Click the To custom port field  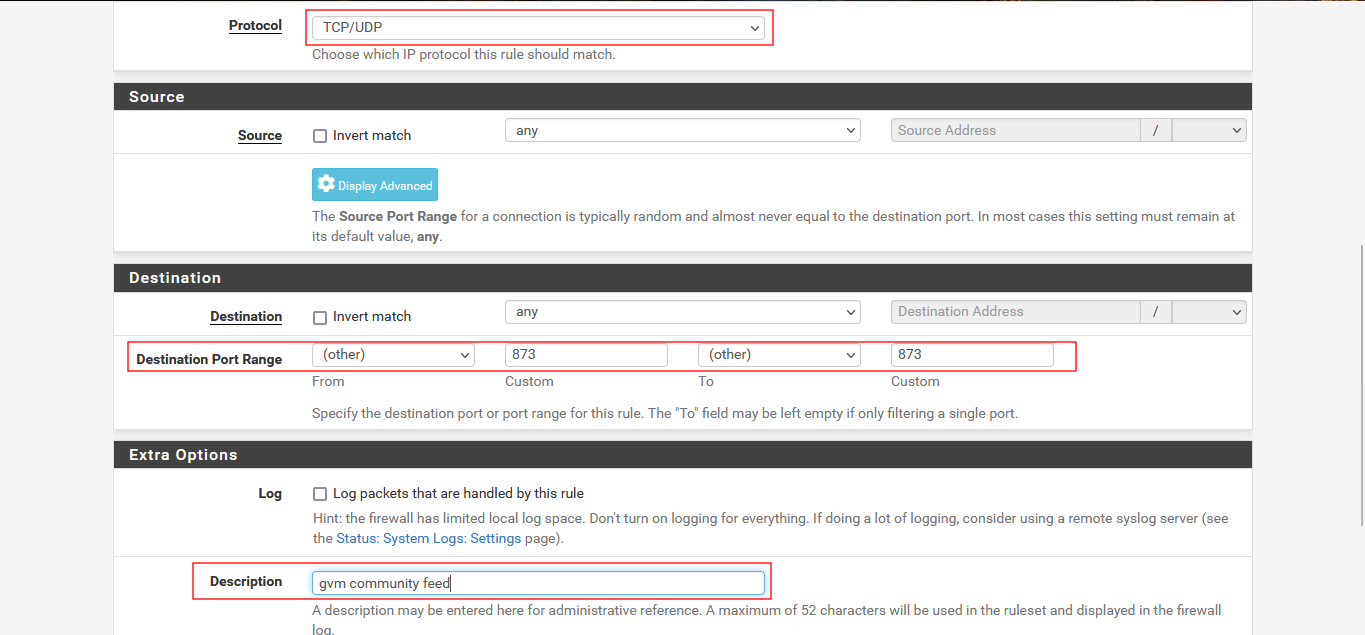click(972, 355)
